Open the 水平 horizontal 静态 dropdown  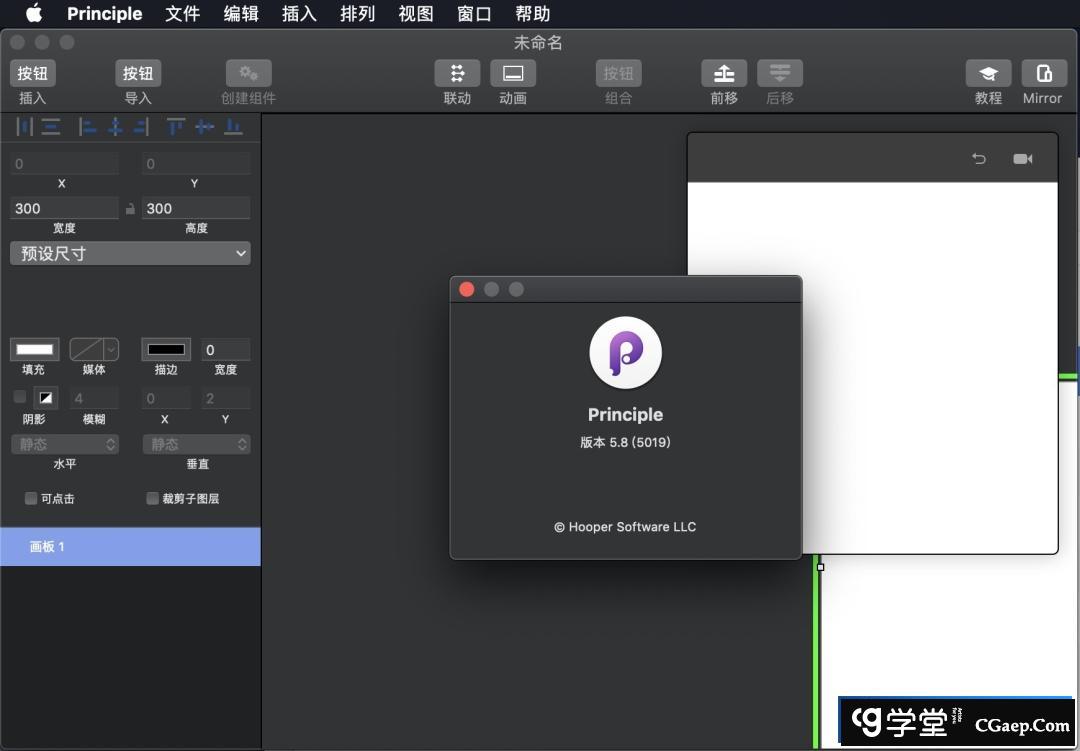65,444
